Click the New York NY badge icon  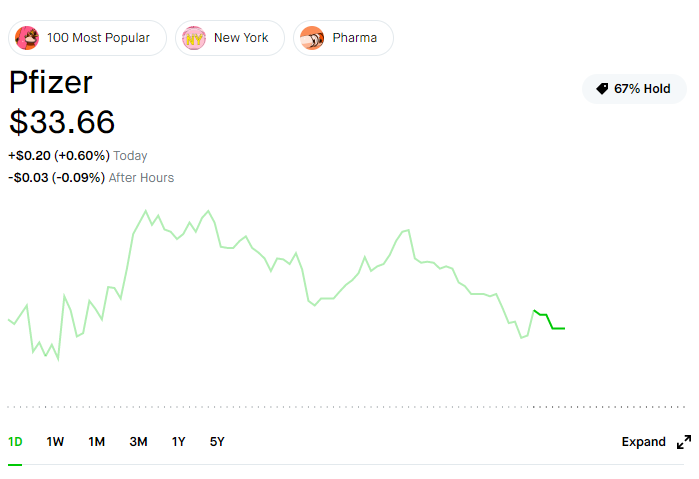tap(194, 38)
